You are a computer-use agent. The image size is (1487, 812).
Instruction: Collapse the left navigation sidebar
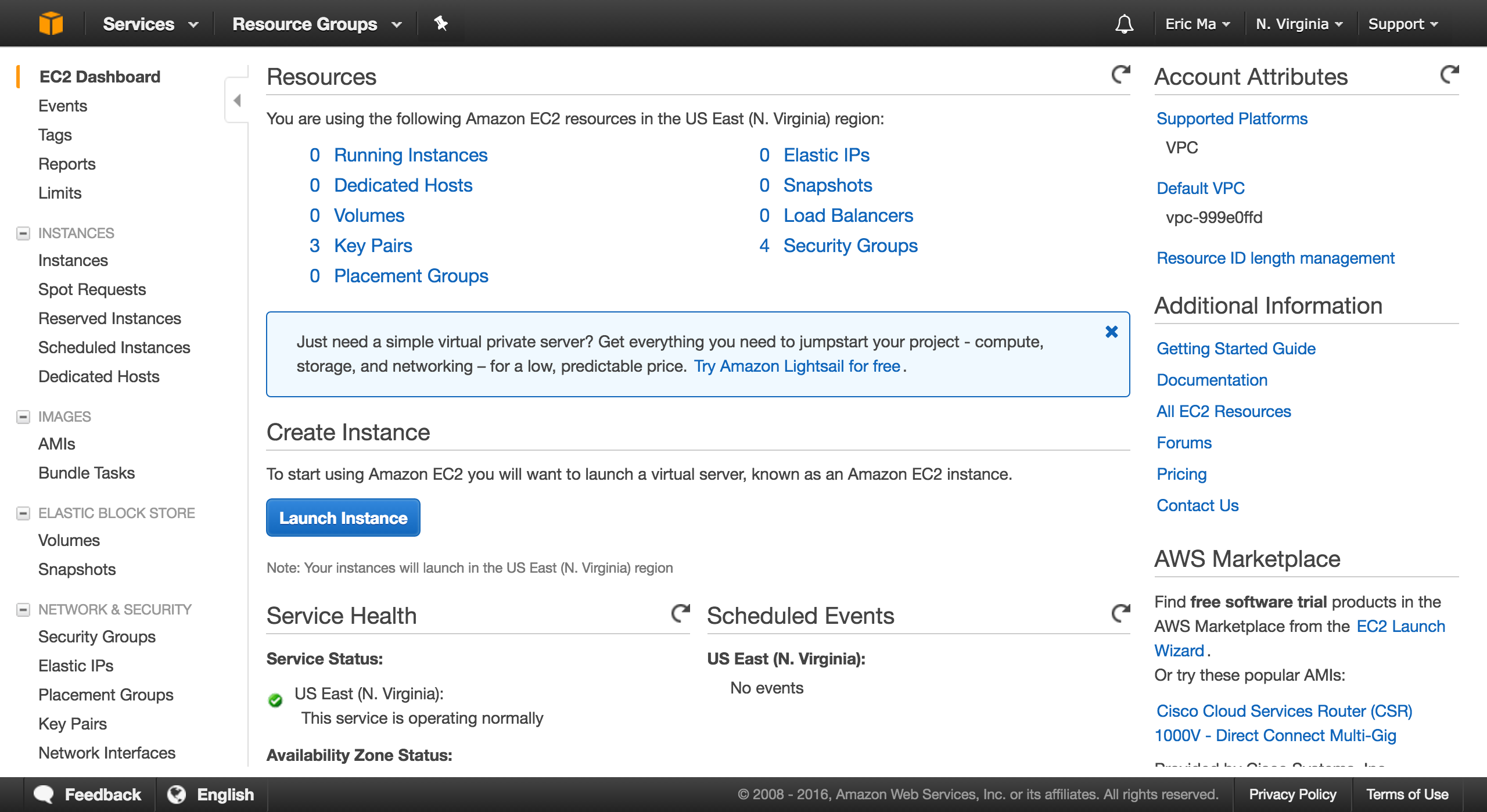click(236, 100)
